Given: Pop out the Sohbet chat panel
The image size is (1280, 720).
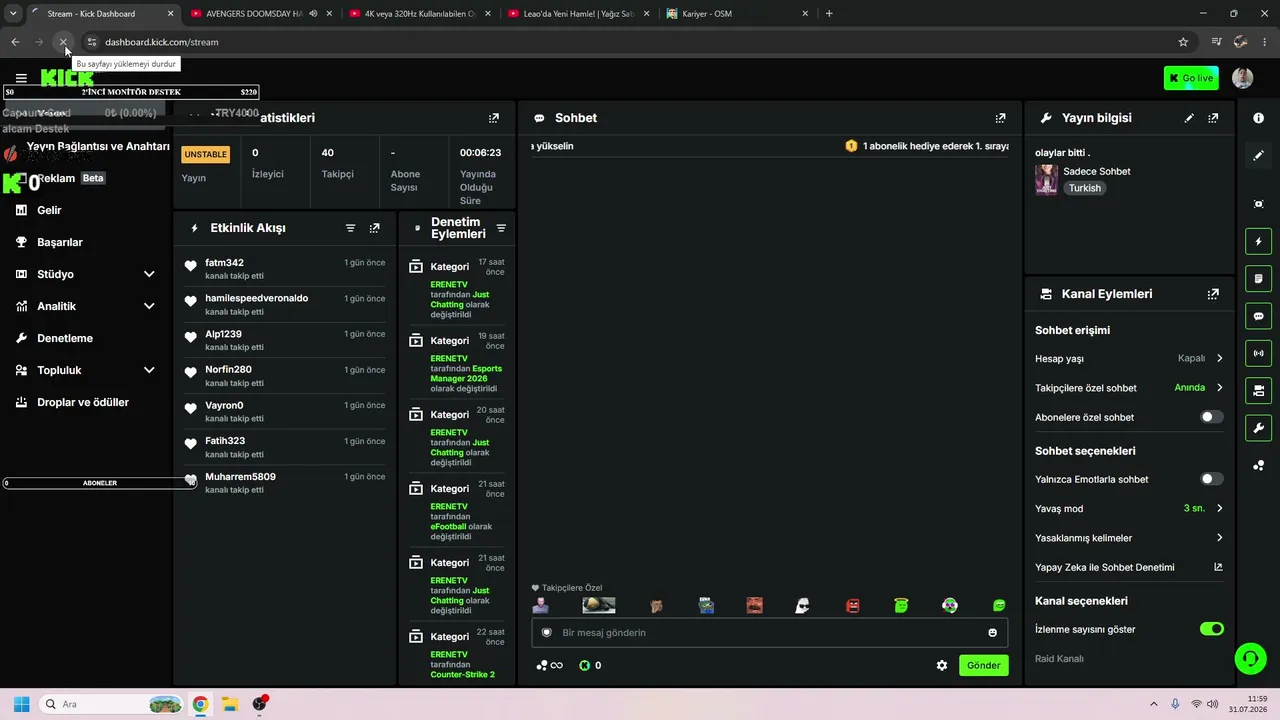Looking at the screenshot, I should (x=1000, y=118).
